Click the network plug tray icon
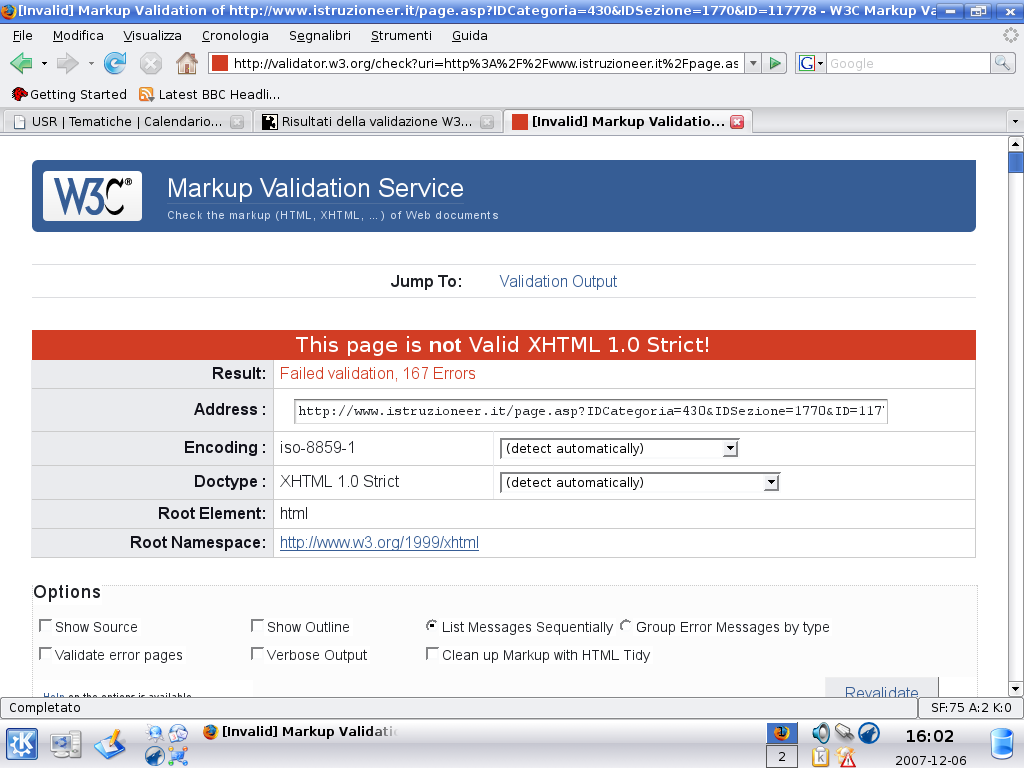Image resolution: width=1024 pixels, height=768 pixels. (844, 733)
